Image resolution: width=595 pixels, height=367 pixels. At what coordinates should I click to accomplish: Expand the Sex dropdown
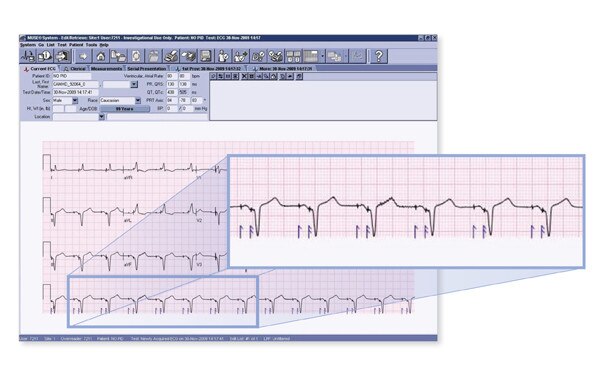[x=75, y=101]
